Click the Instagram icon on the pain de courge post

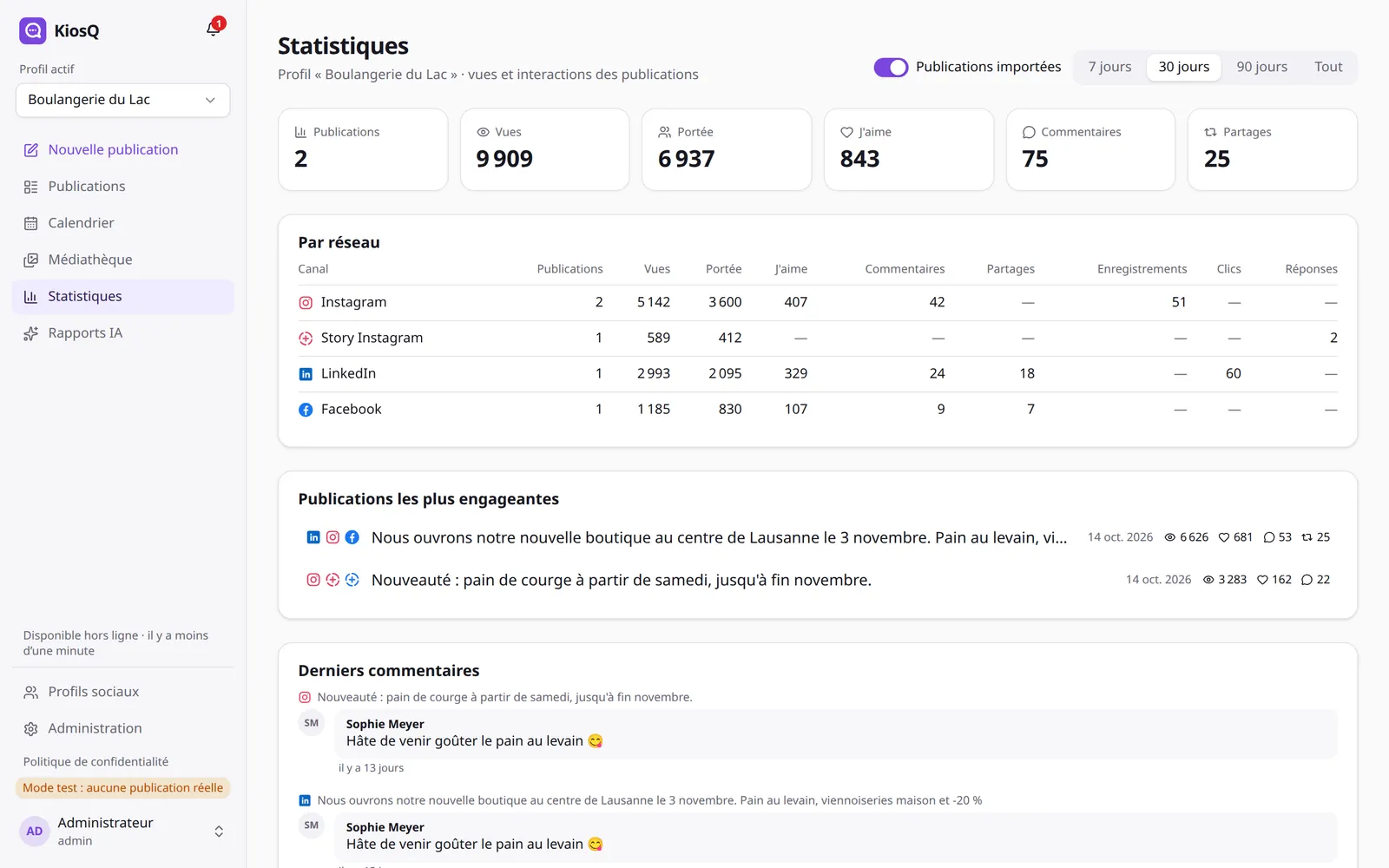(x=313, y=580)
